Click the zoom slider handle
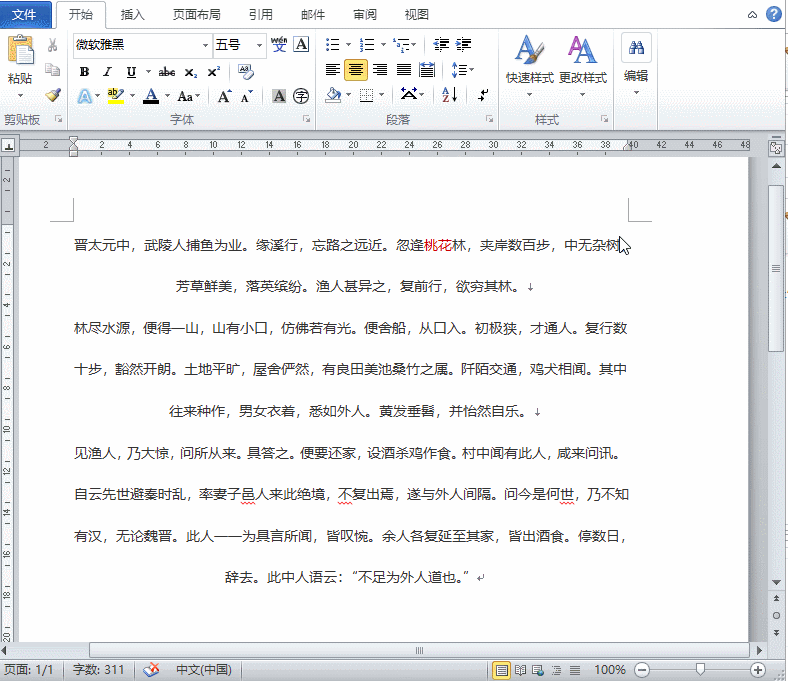Screen dimensions: 788x681 tap(700, 670)
